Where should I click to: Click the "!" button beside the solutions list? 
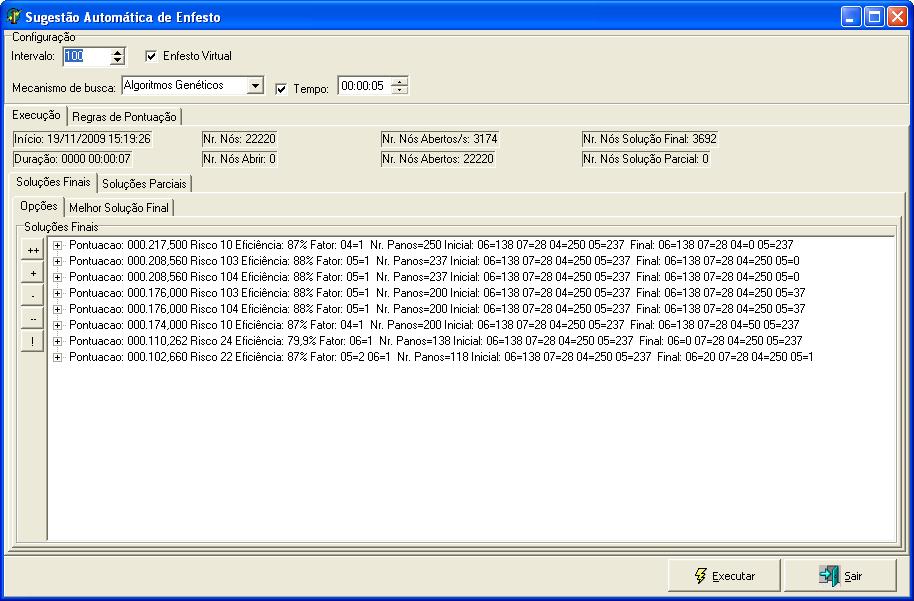tap(33, 341)
